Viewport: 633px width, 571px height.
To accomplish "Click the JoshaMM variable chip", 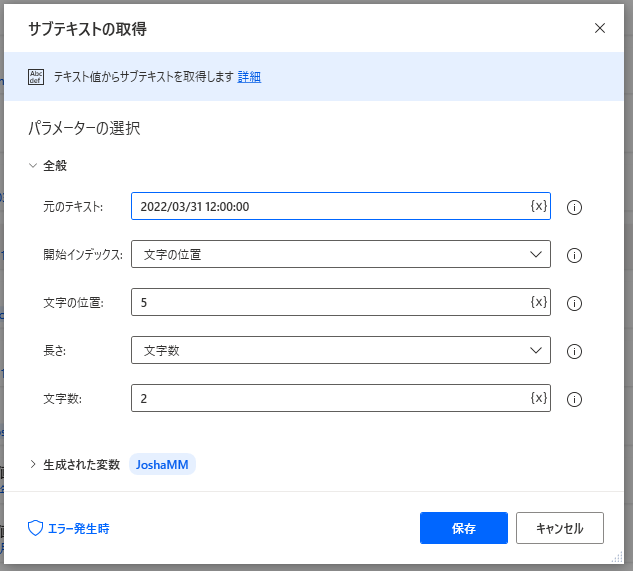I will (x=162, y=464).
